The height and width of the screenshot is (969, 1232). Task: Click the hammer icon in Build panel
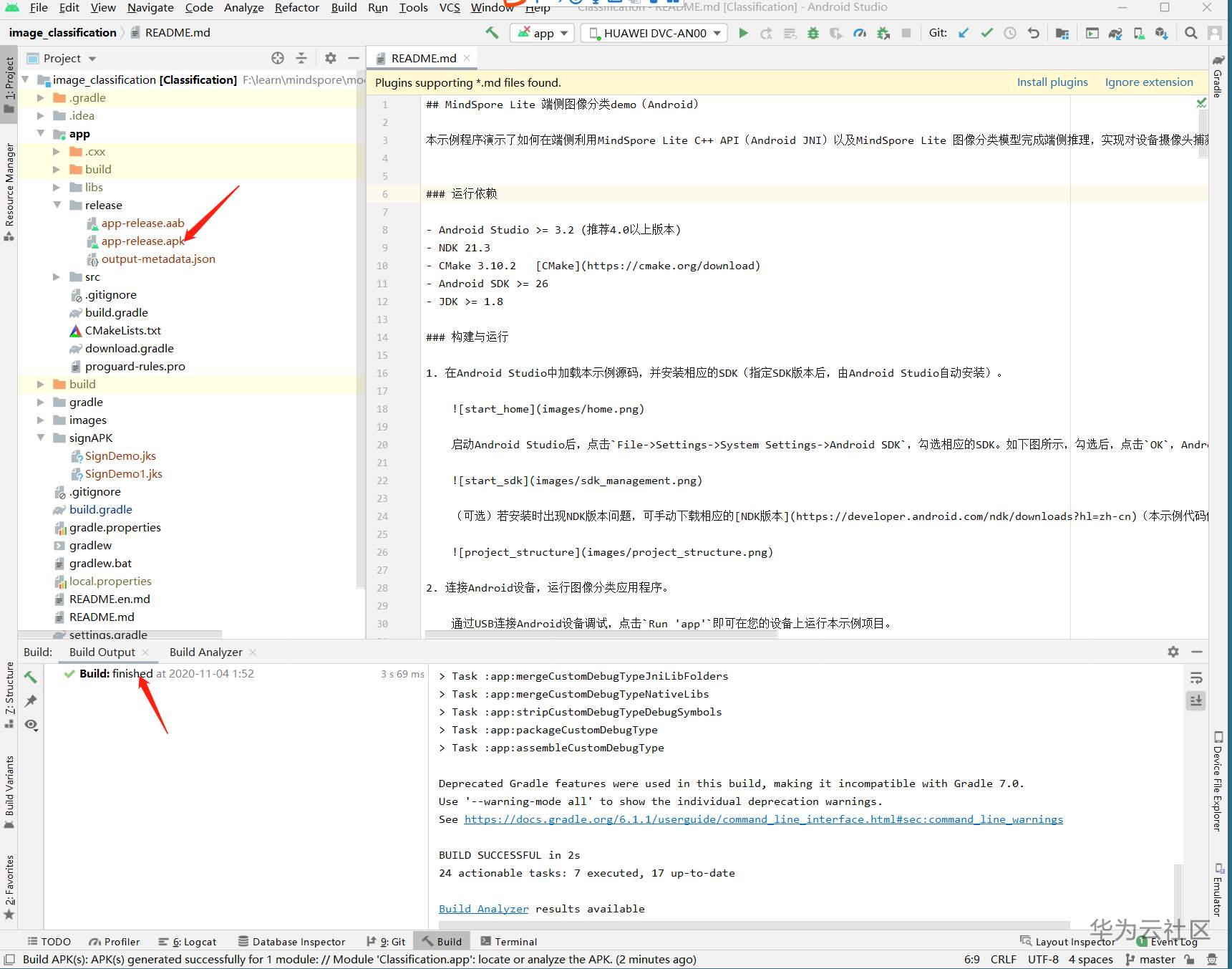point(31,677)
